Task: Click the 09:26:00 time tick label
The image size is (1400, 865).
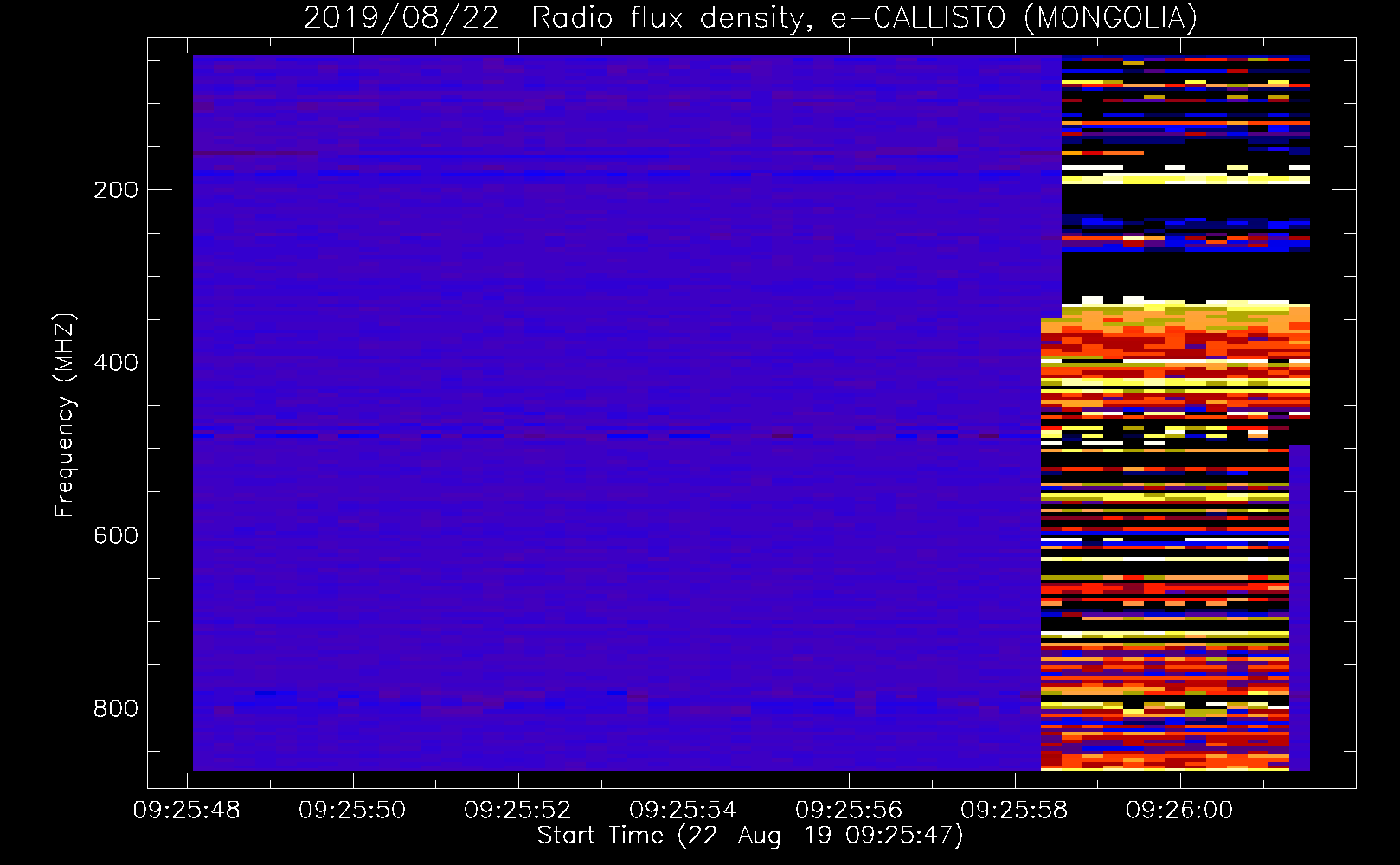Action: click(1179, 811)
